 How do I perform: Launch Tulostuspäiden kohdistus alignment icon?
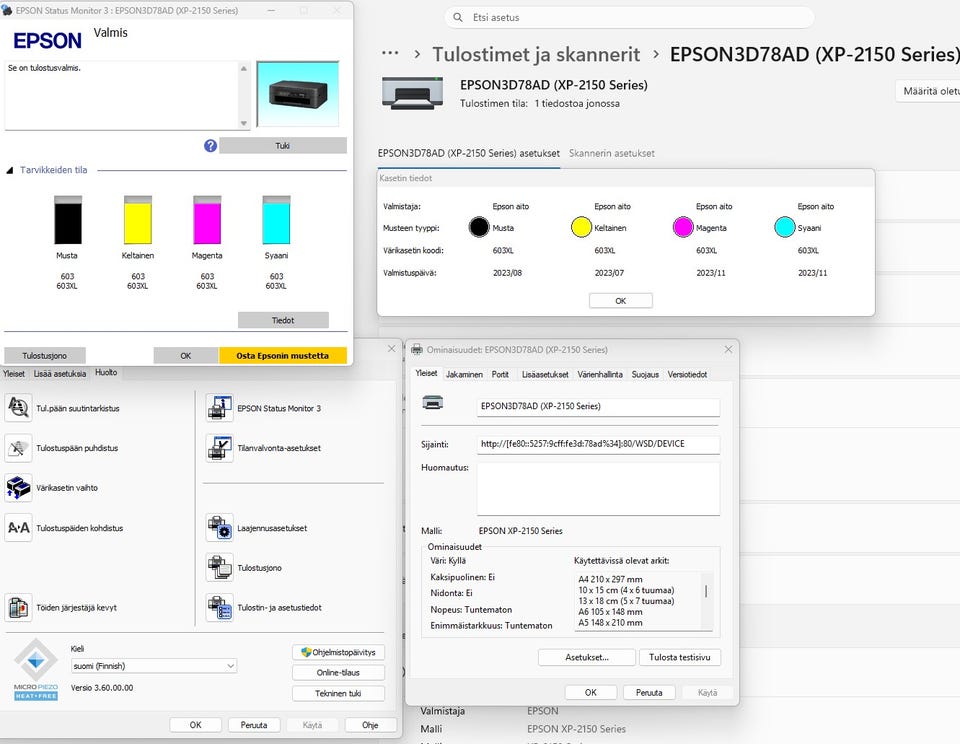tap(18, 527)
